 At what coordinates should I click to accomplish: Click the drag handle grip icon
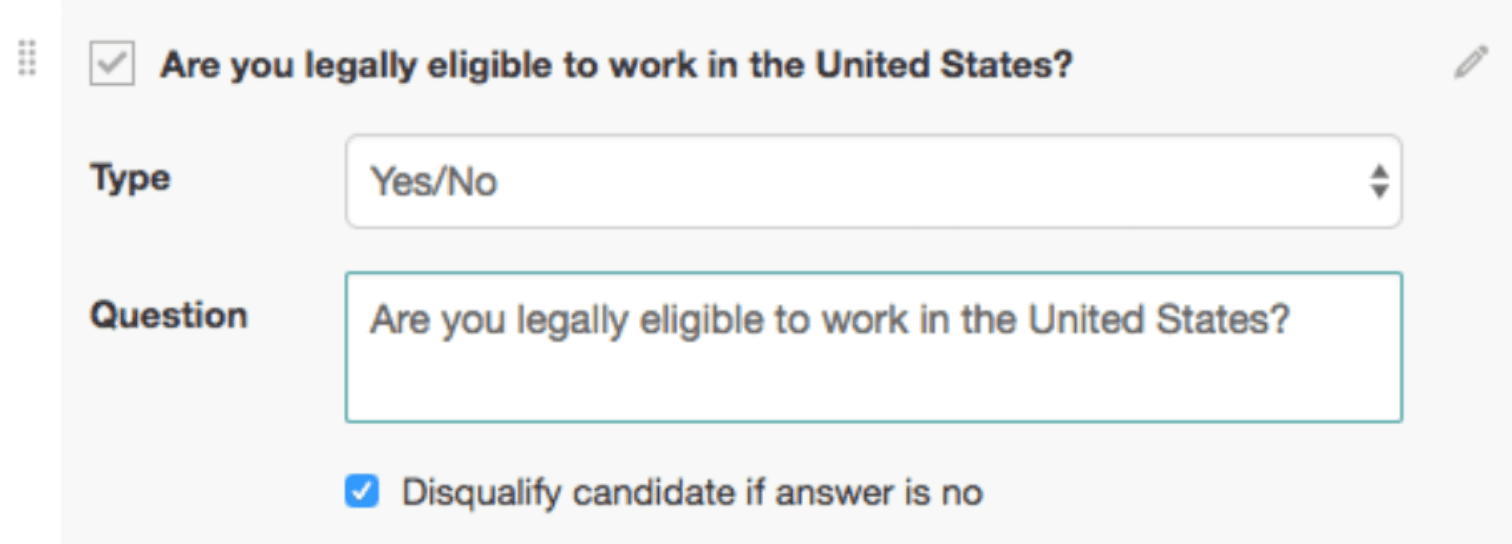(x=27, y=58)
